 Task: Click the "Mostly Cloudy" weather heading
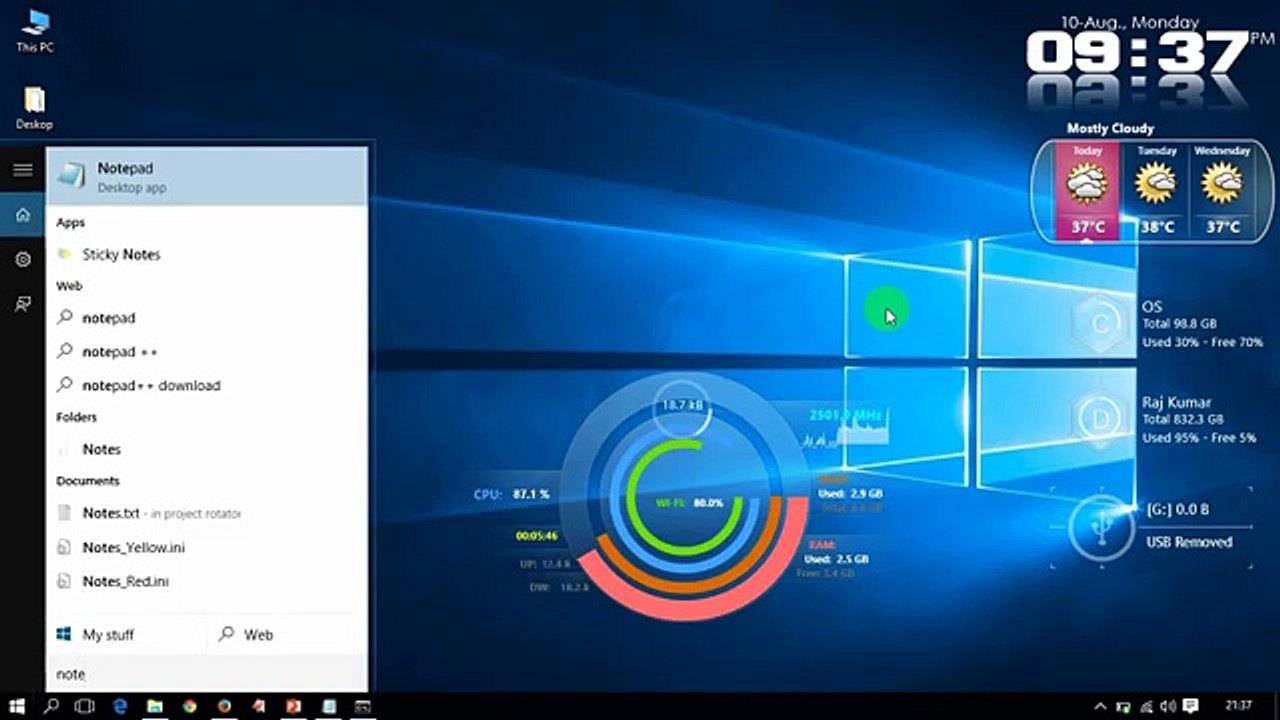tap(1110, 128)
